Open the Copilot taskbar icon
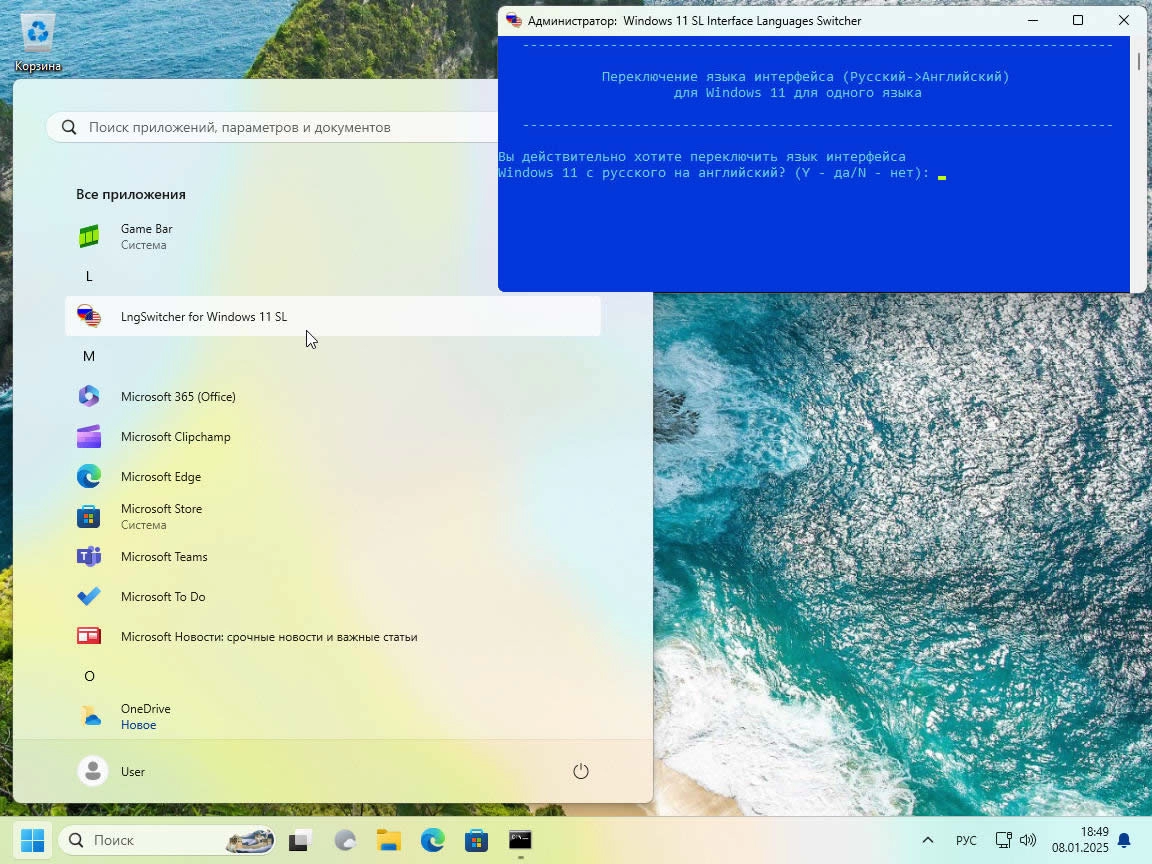 (345, 840)
